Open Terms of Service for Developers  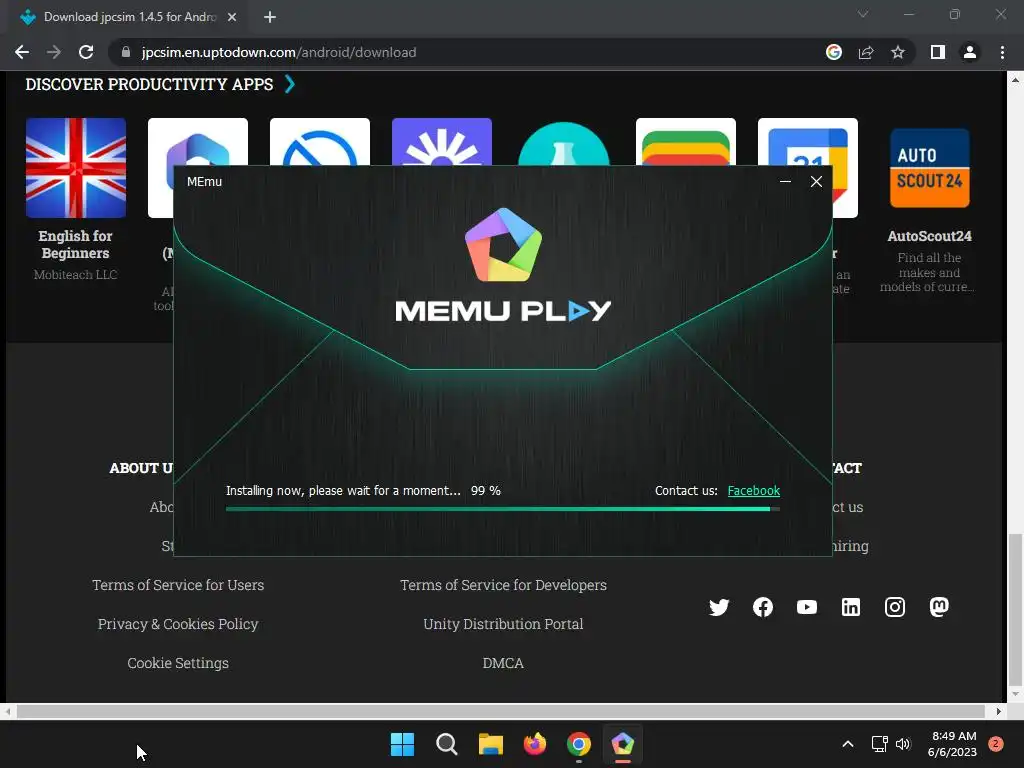pyautogui.click(x=504, y=585)
